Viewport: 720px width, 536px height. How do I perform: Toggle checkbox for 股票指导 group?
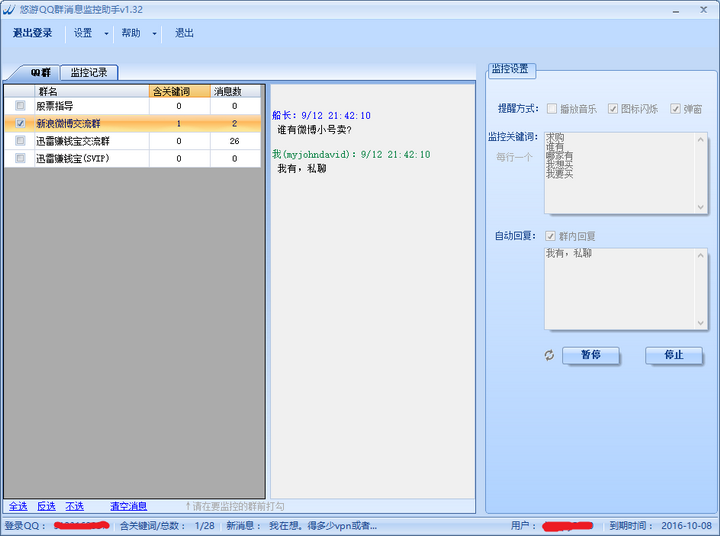(x=20, y=106)
